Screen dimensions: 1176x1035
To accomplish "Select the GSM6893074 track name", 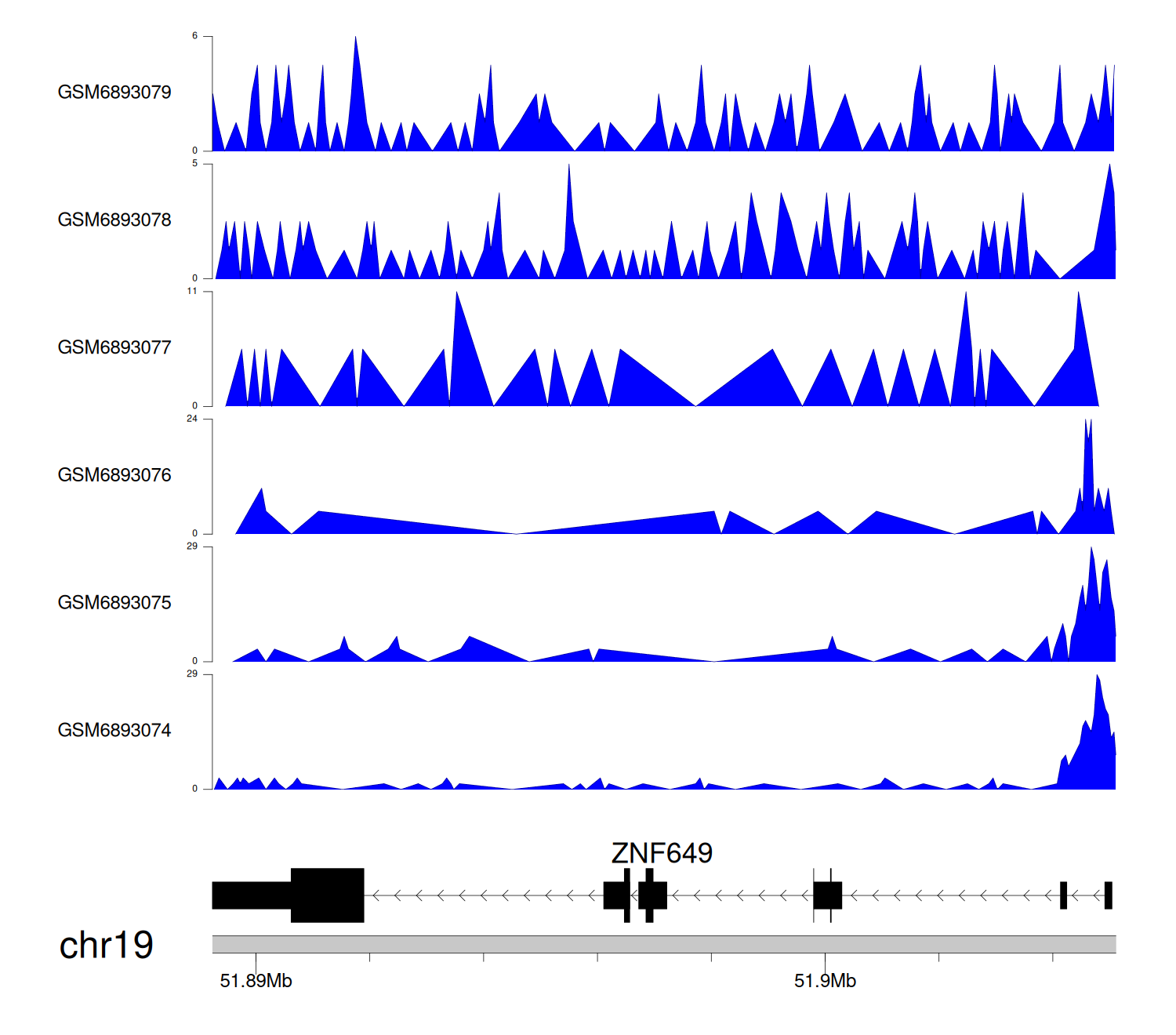I will (114, 731).
